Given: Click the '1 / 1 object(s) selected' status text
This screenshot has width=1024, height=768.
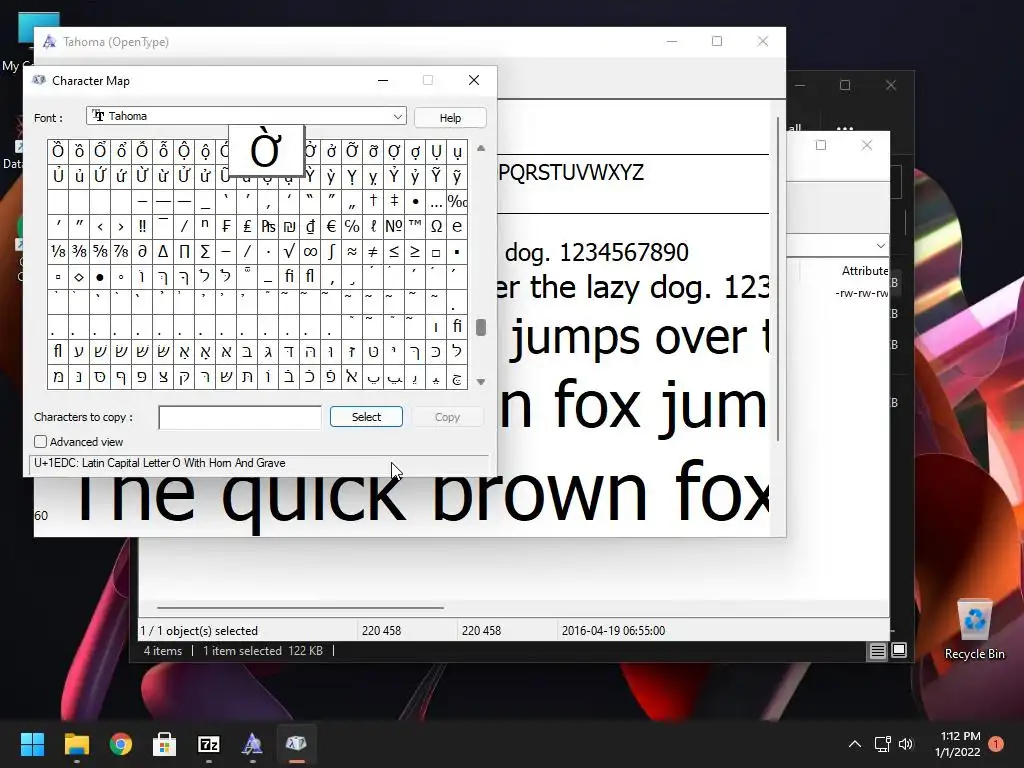Looking at the screenshot, I should point(199,631).
